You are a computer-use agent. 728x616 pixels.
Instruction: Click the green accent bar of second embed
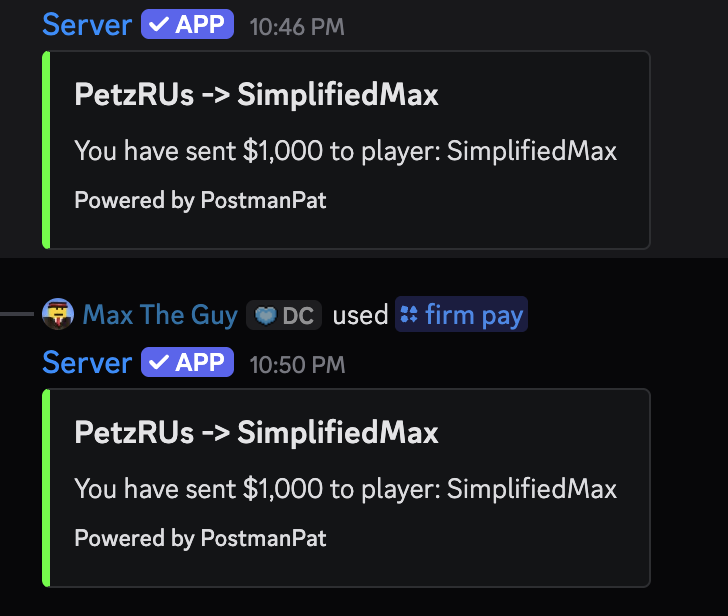pos(46,488)
